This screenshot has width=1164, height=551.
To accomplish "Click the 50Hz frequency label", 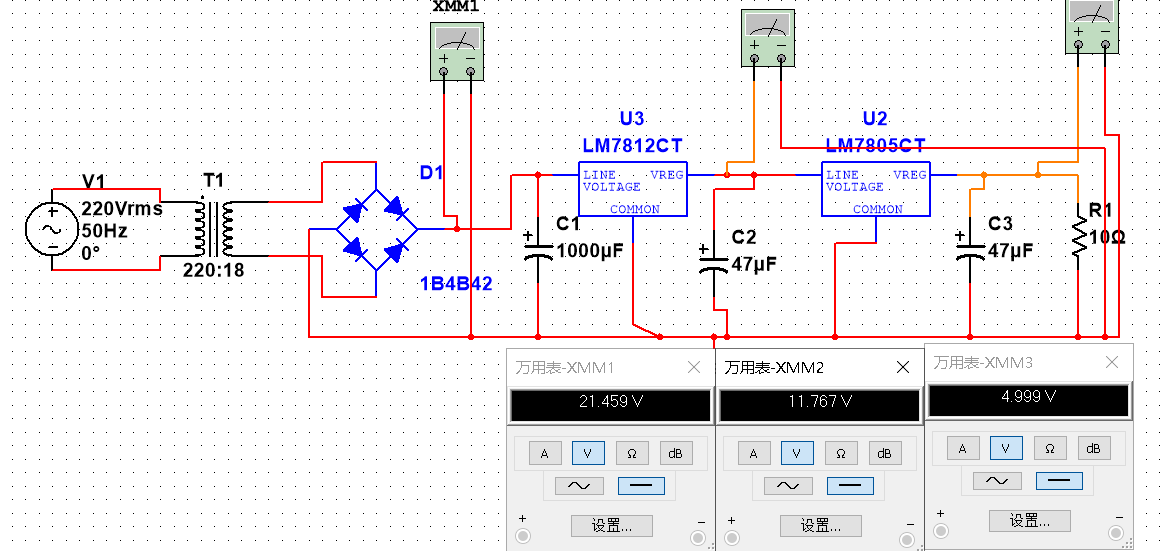I will pos(104,231).
